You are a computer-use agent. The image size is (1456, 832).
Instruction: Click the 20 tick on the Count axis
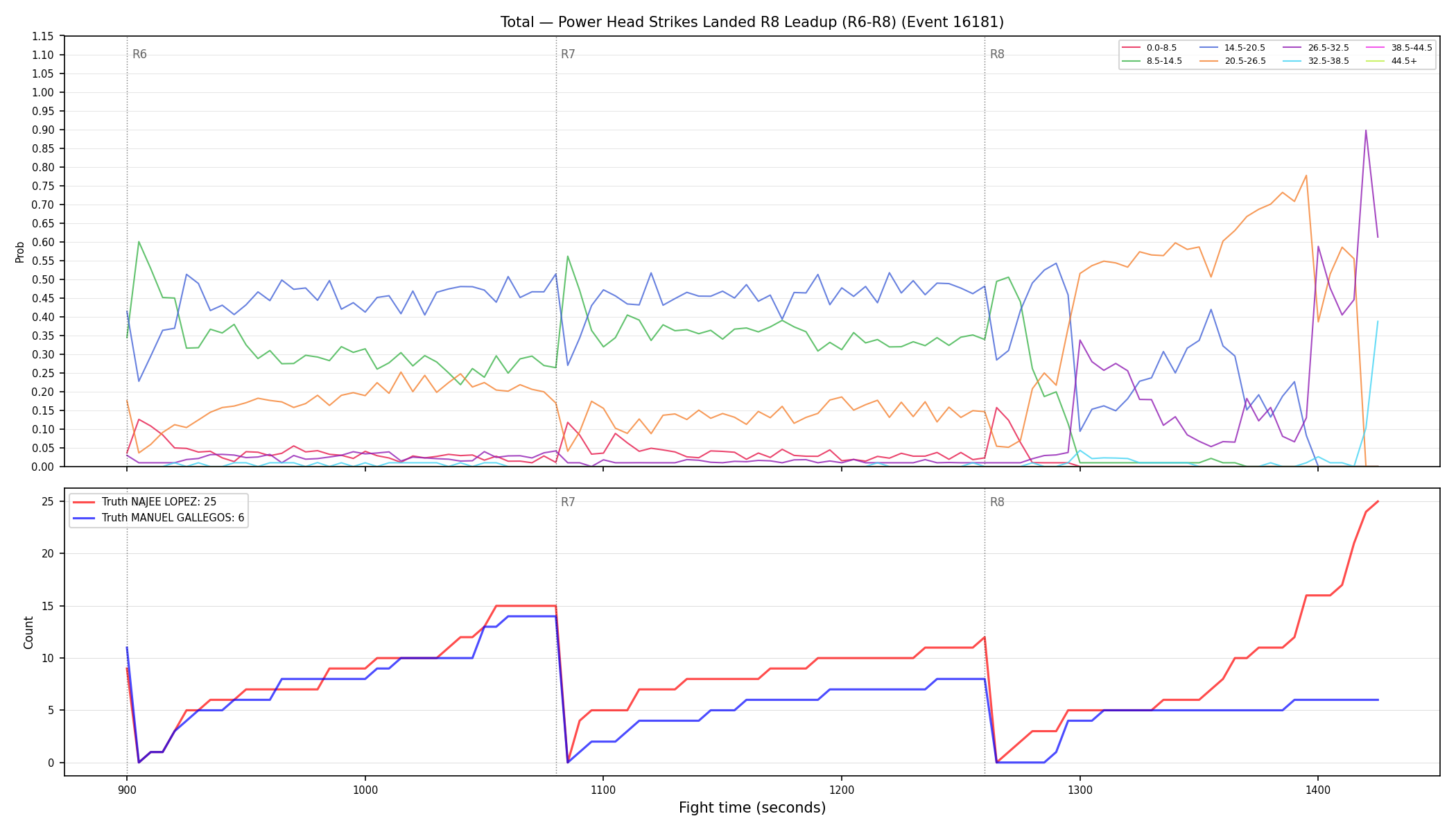(x=48, y=553)
